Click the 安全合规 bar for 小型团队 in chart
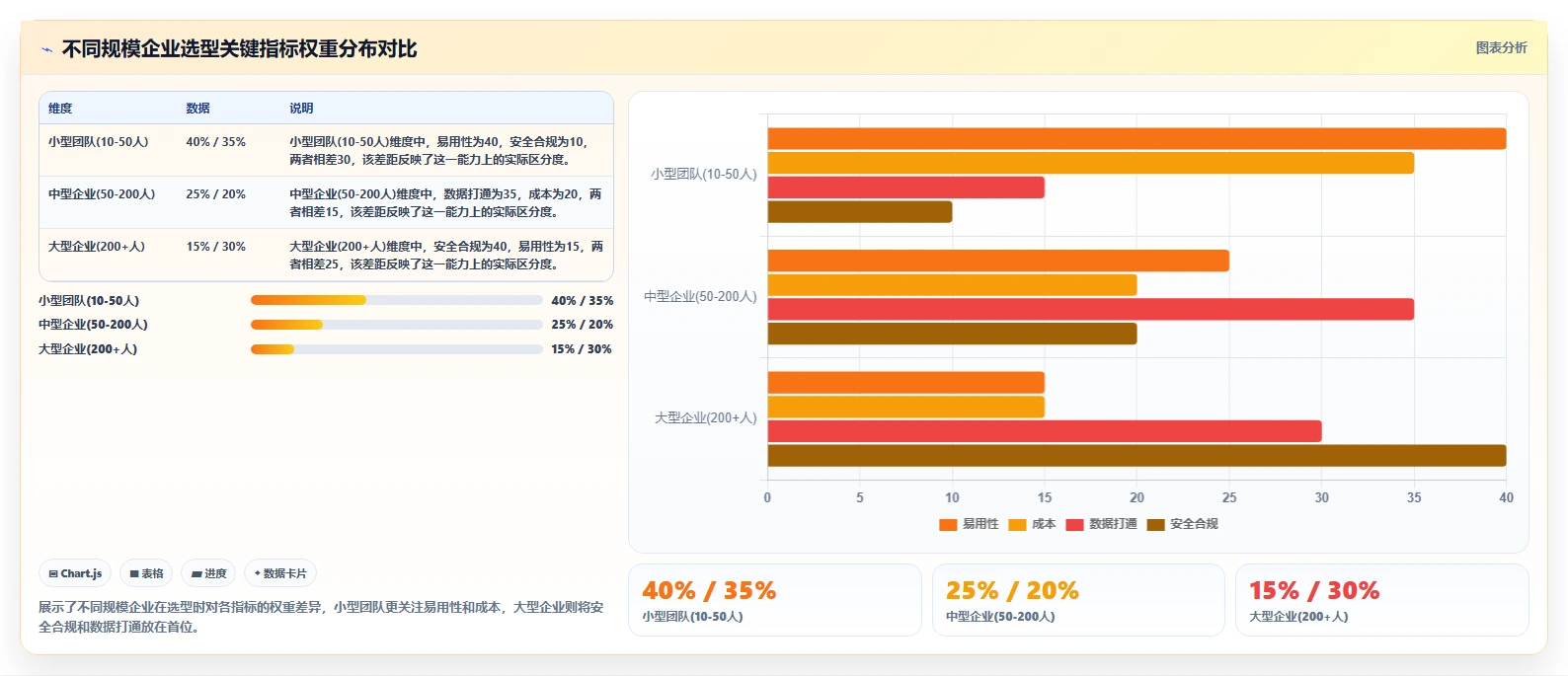 click(x=860, y=212)
